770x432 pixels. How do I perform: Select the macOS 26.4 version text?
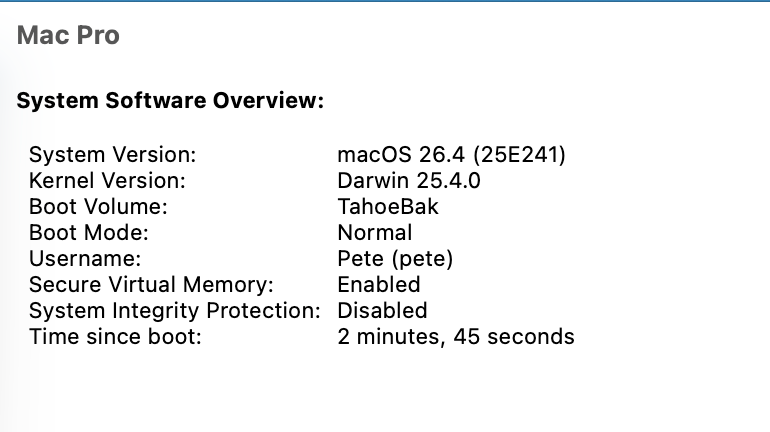click(401, 155)
